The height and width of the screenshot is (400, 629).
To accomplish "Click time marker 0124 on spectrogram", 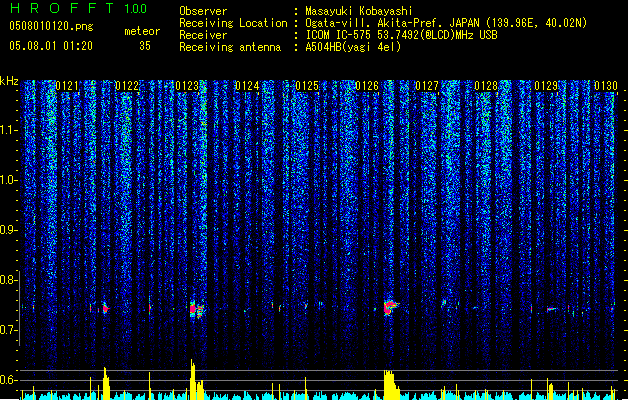I will coord(247,86).
